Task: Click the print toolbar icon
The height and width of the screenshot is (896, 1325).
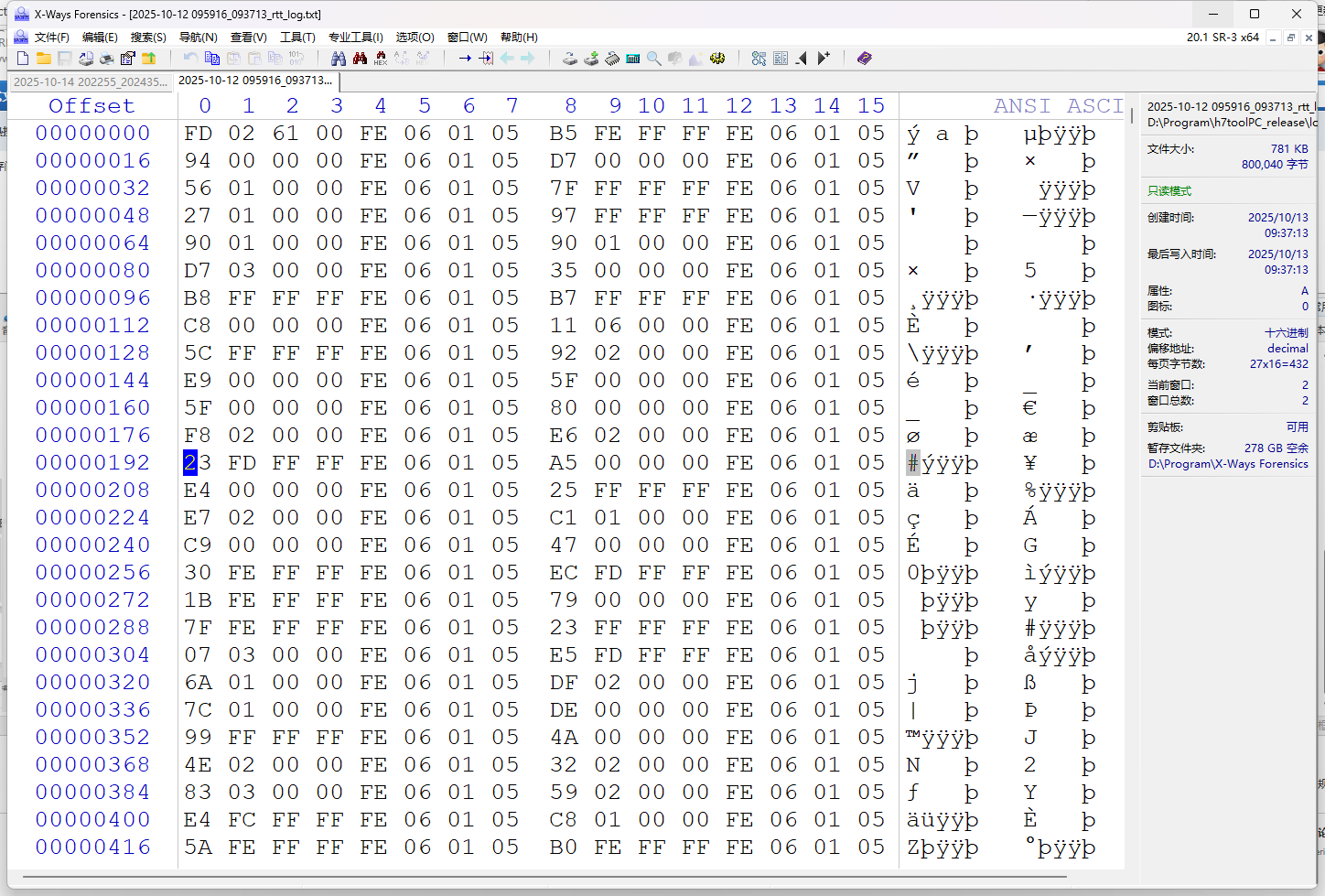Action: (107, 59)
